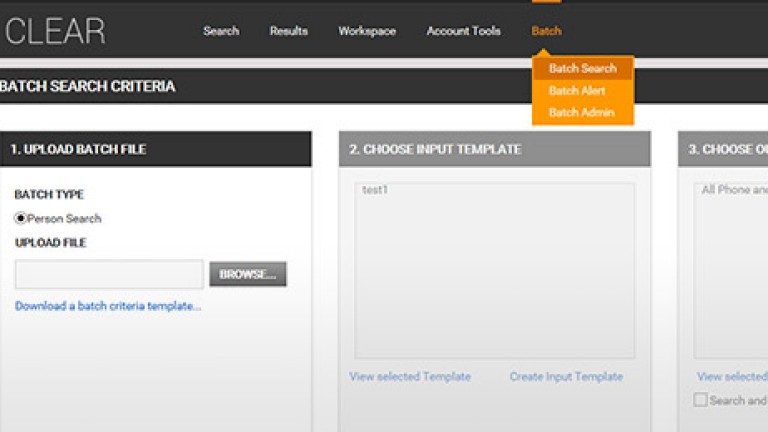Select Batch Search from the dropdown
The image size is (768, 432).
click(x=582, y=69)
